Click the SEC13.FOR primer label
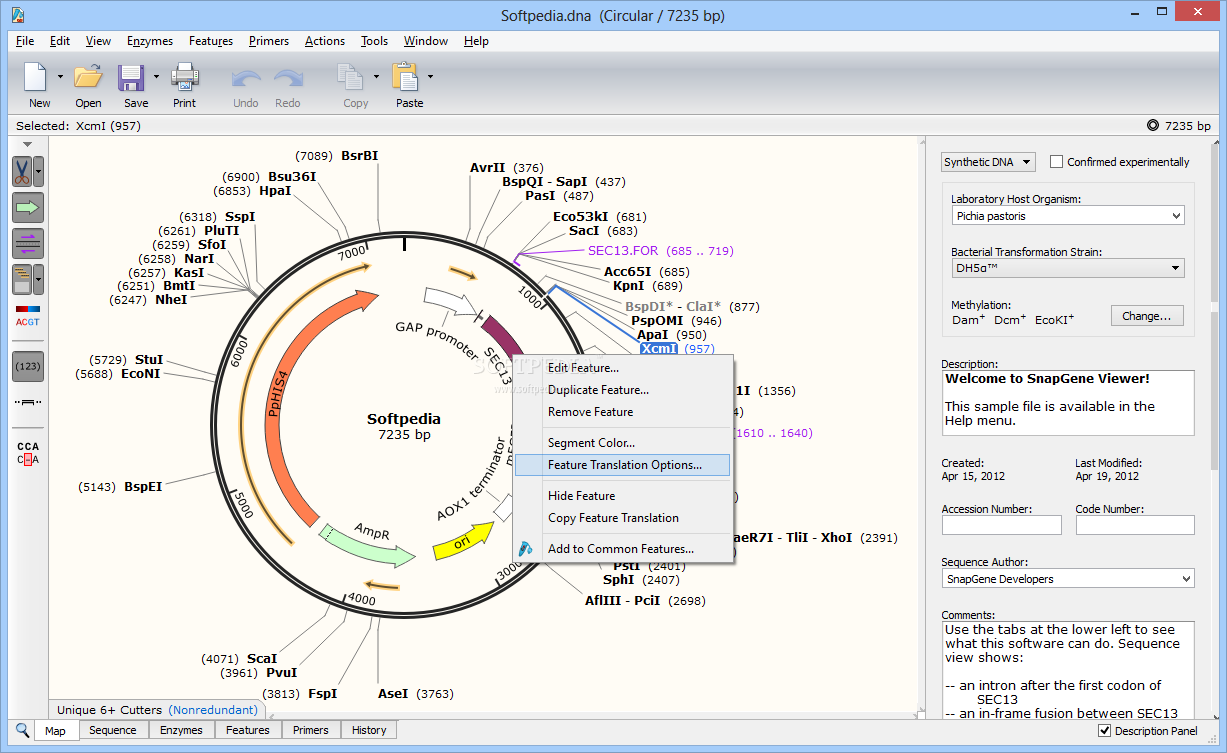Image resolution: width=1227 pixels, height=753 pixels. pos(623,251)
